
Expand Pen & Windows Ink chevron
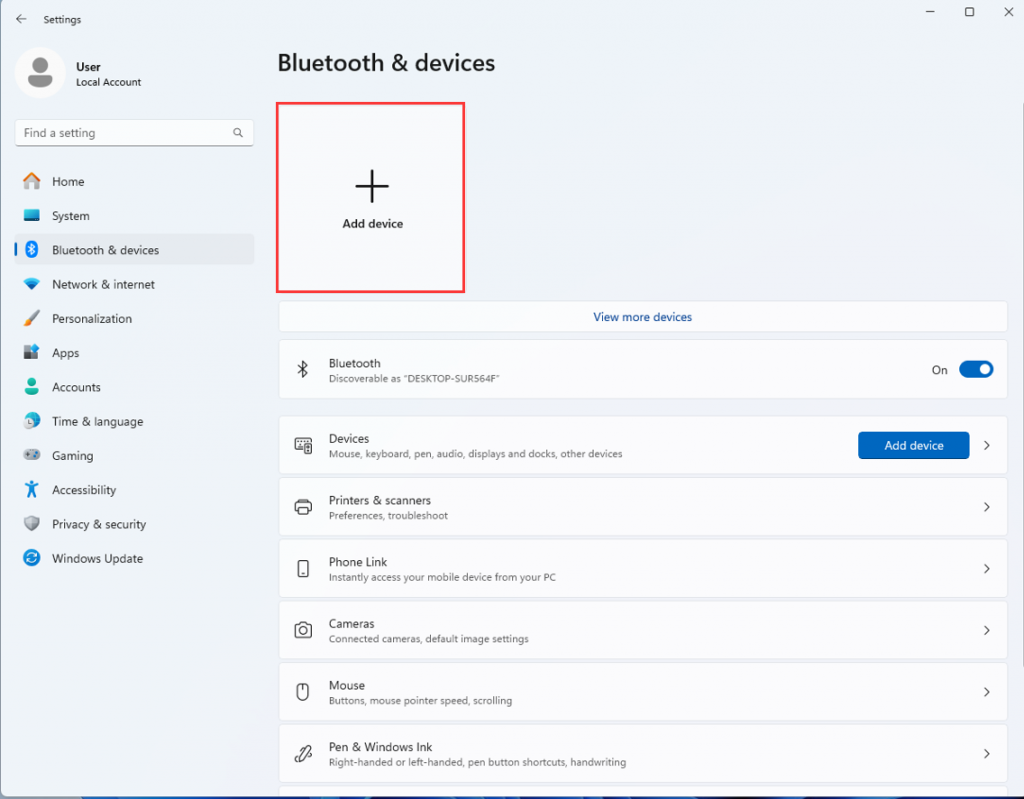987,754
